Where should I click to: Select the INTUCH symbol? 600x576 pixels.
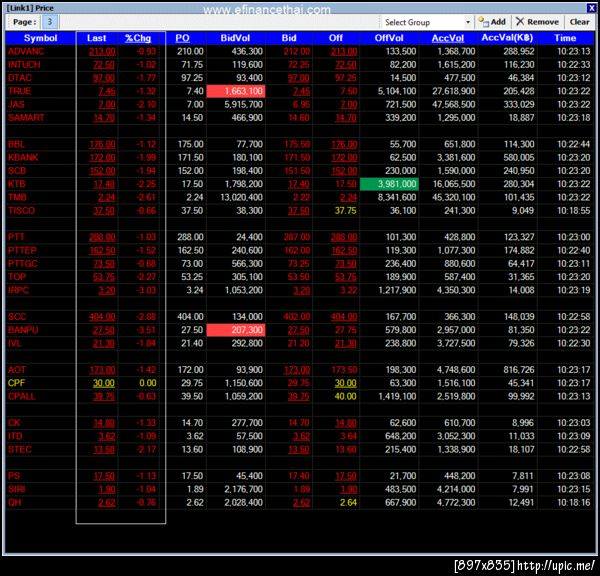click(x=24, y=65)
